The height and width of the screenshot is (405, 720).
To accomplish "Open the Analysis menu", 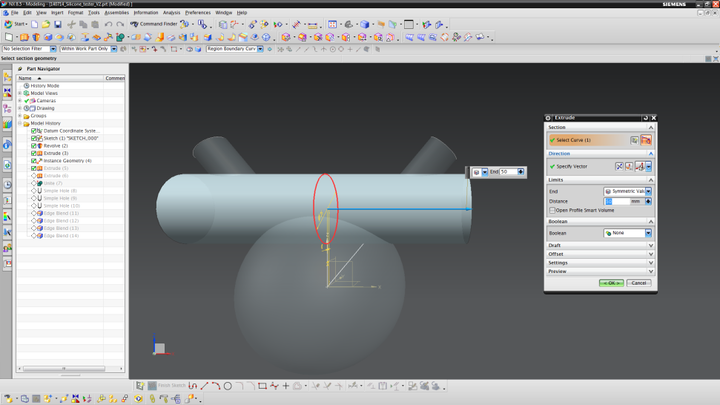I will tap(172, 13).
